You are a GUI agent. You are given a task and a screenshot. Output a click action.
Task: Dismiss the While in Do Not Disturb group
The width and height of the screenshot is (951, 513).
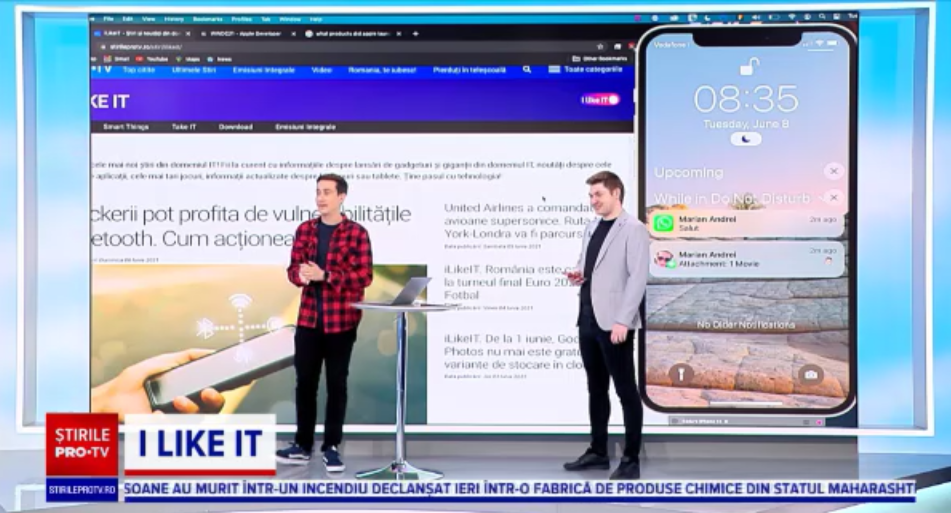point(834,197)
